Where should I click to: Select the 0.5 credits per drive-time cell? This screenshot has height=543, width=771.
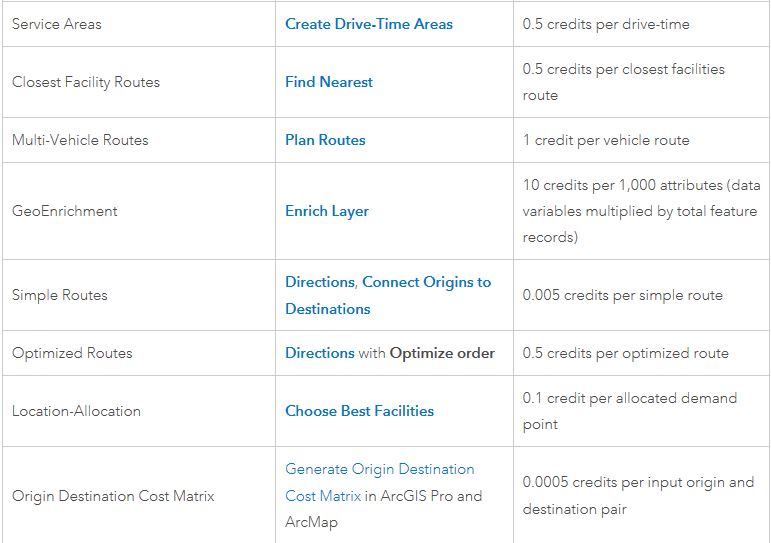tap(605, 23)
